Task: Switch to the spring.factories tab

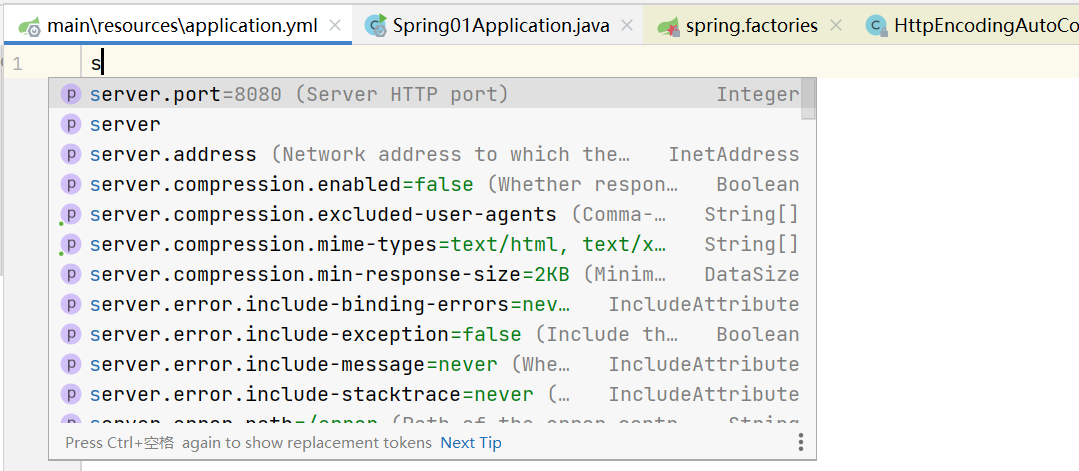Action: point(751,26)
